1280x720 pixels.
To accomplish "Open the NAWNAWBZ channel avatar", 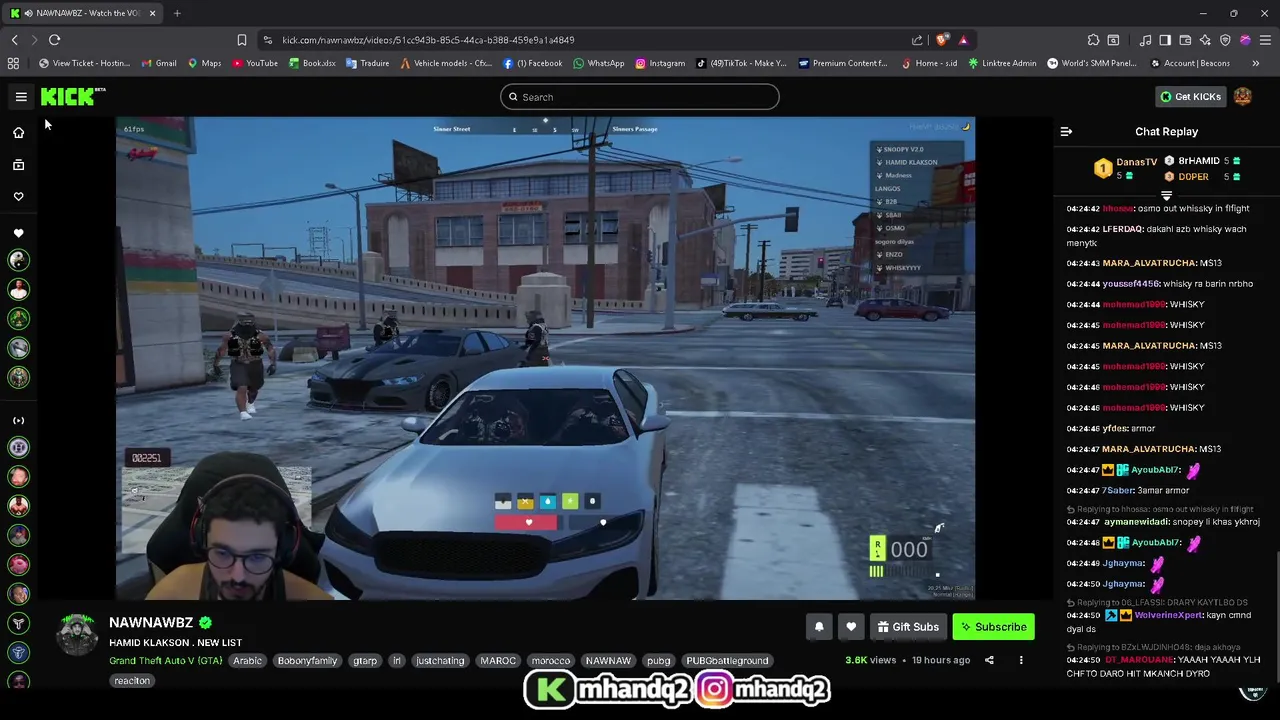I will (x=77, y=635).
